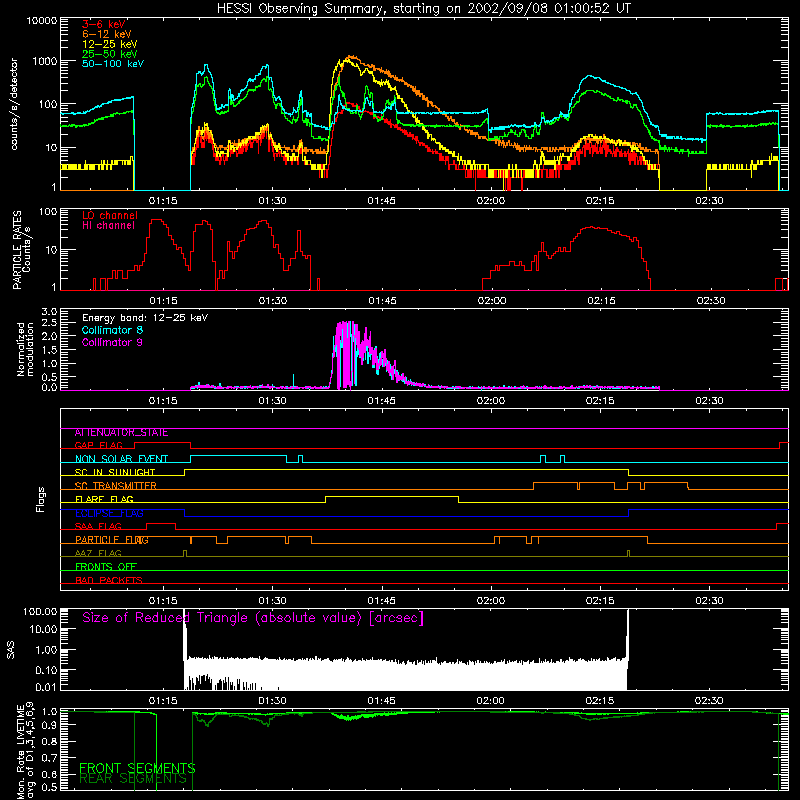800x800 pixels.
Task: Click the 3.0 modulation y-axis value
Action: click(49, 312)
